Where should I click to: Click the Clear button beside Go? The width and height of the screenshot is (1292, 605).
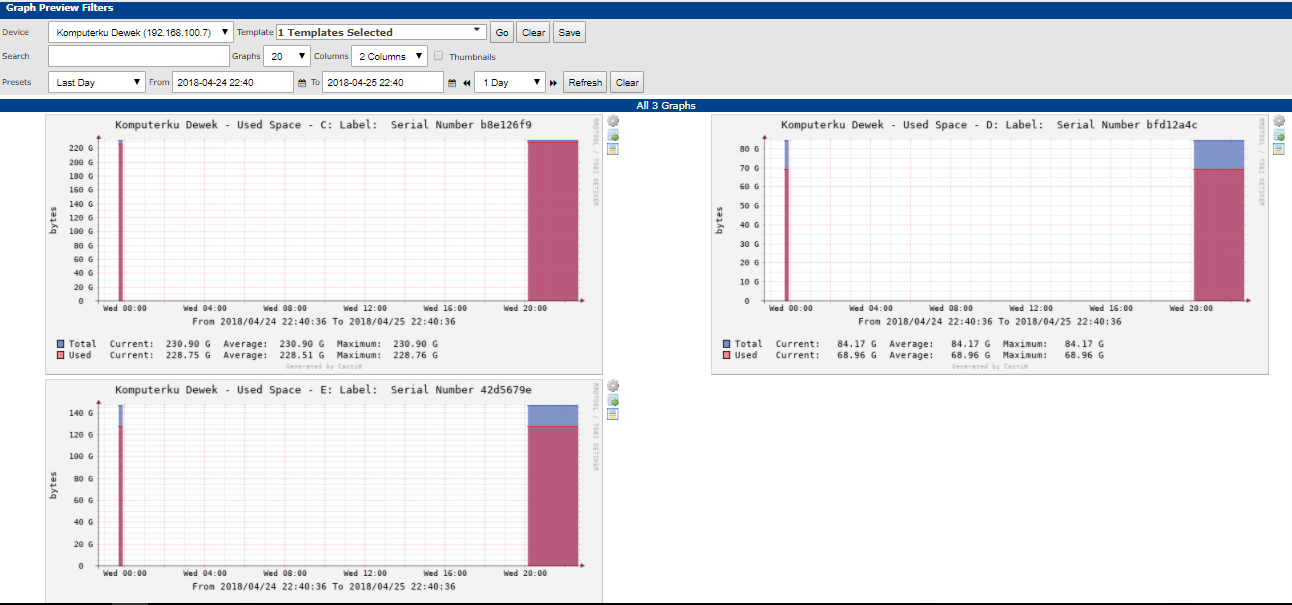click(534, 32)
